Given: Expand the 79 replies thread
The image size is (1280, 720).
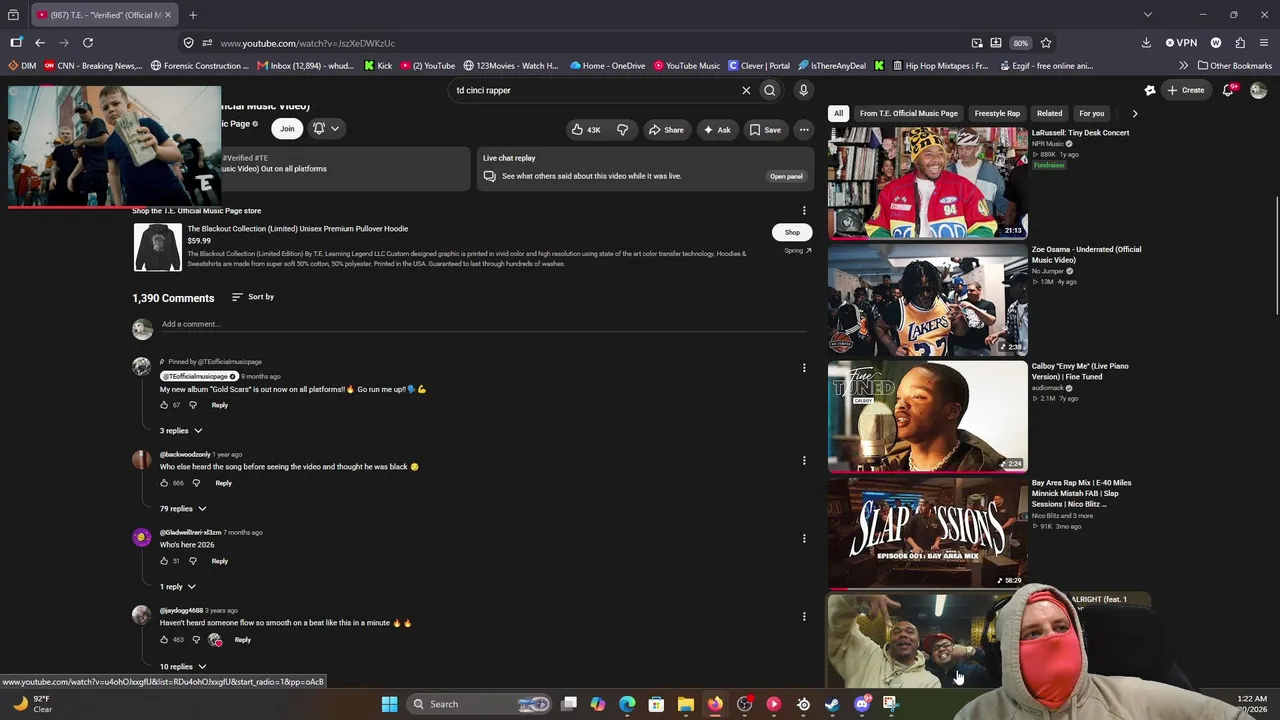Looking at the screenshot, I should pyautogui.click(x=183, y=509).
